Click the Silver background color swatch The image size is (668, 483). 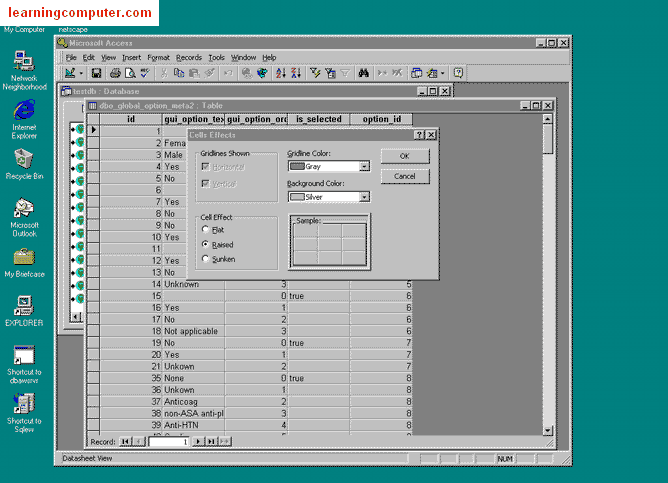[297, 197]
